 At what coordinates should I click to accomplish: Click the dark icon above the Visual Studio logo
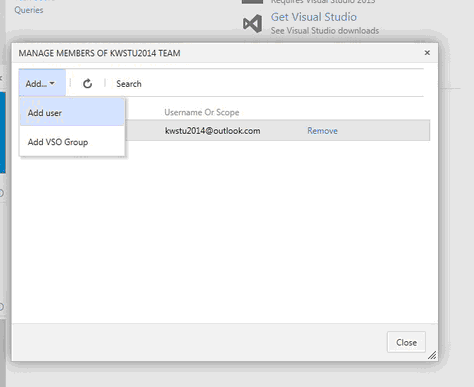(x=252, y=2)
